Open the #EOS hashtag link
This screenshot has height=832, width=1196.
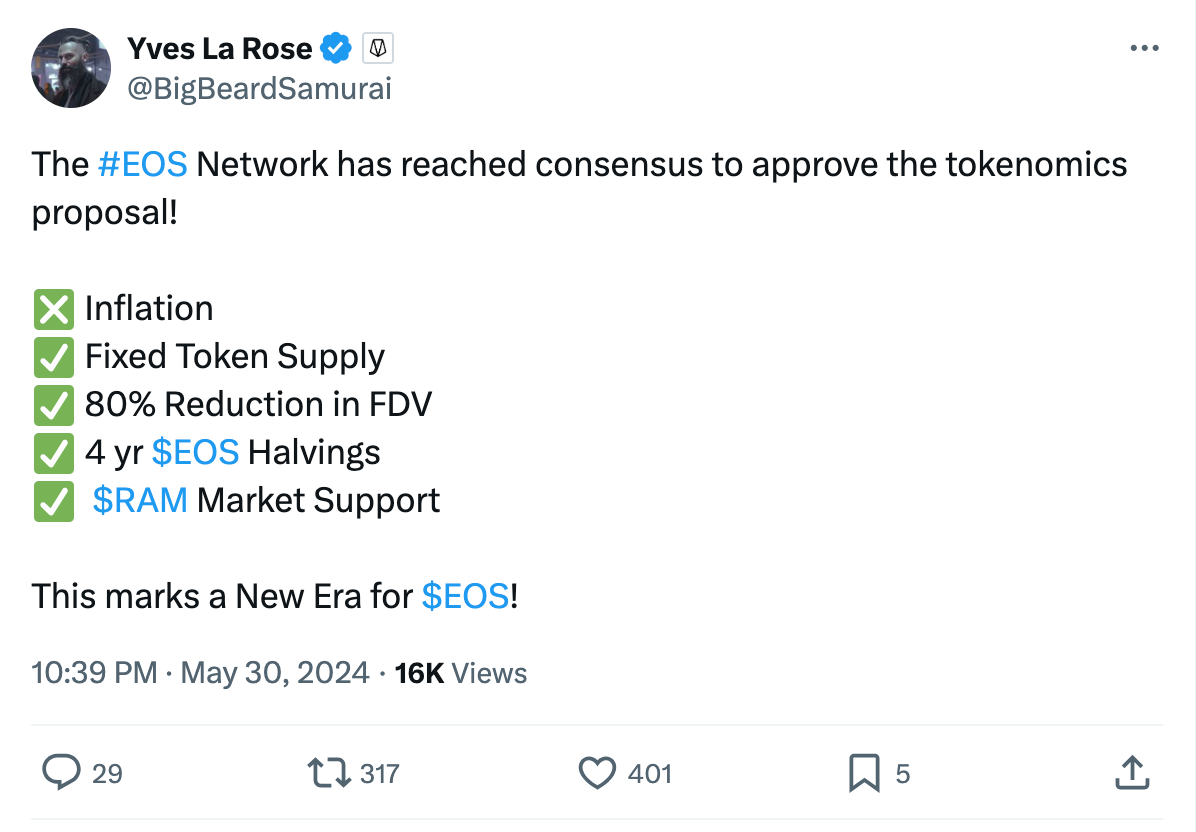click(x=143, y=165)
